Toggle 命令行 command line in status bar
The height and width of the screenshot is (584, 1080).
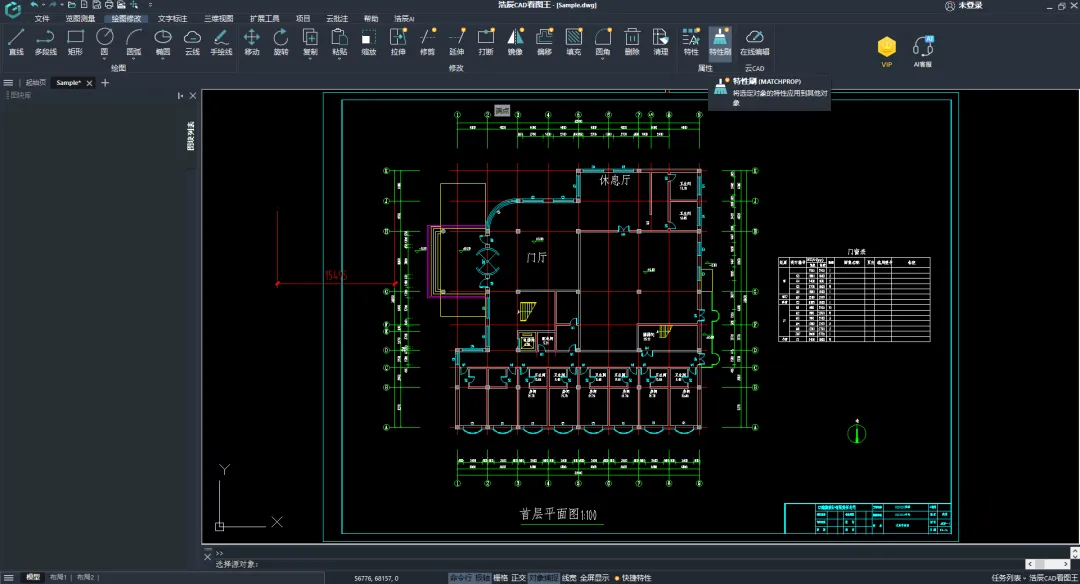click(461, 578)
